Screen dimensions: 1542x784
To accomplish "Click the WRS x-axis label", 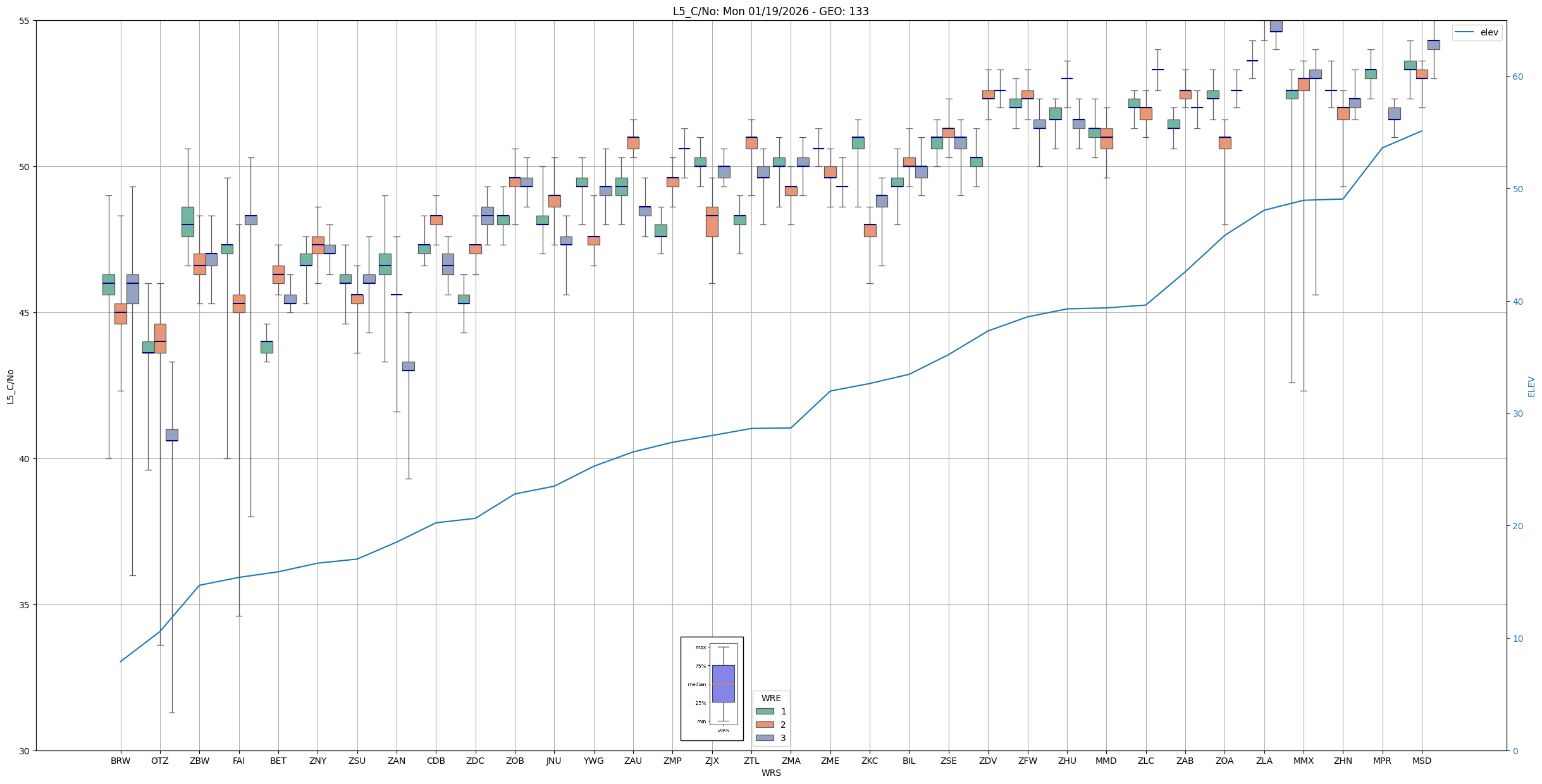I will (x=770, y=773).
